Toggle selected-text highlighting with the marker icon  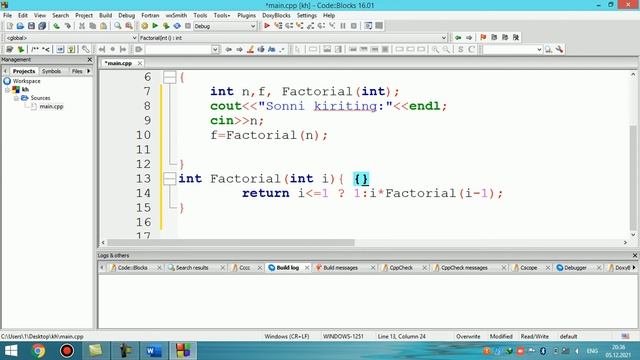tap(250, 49)
